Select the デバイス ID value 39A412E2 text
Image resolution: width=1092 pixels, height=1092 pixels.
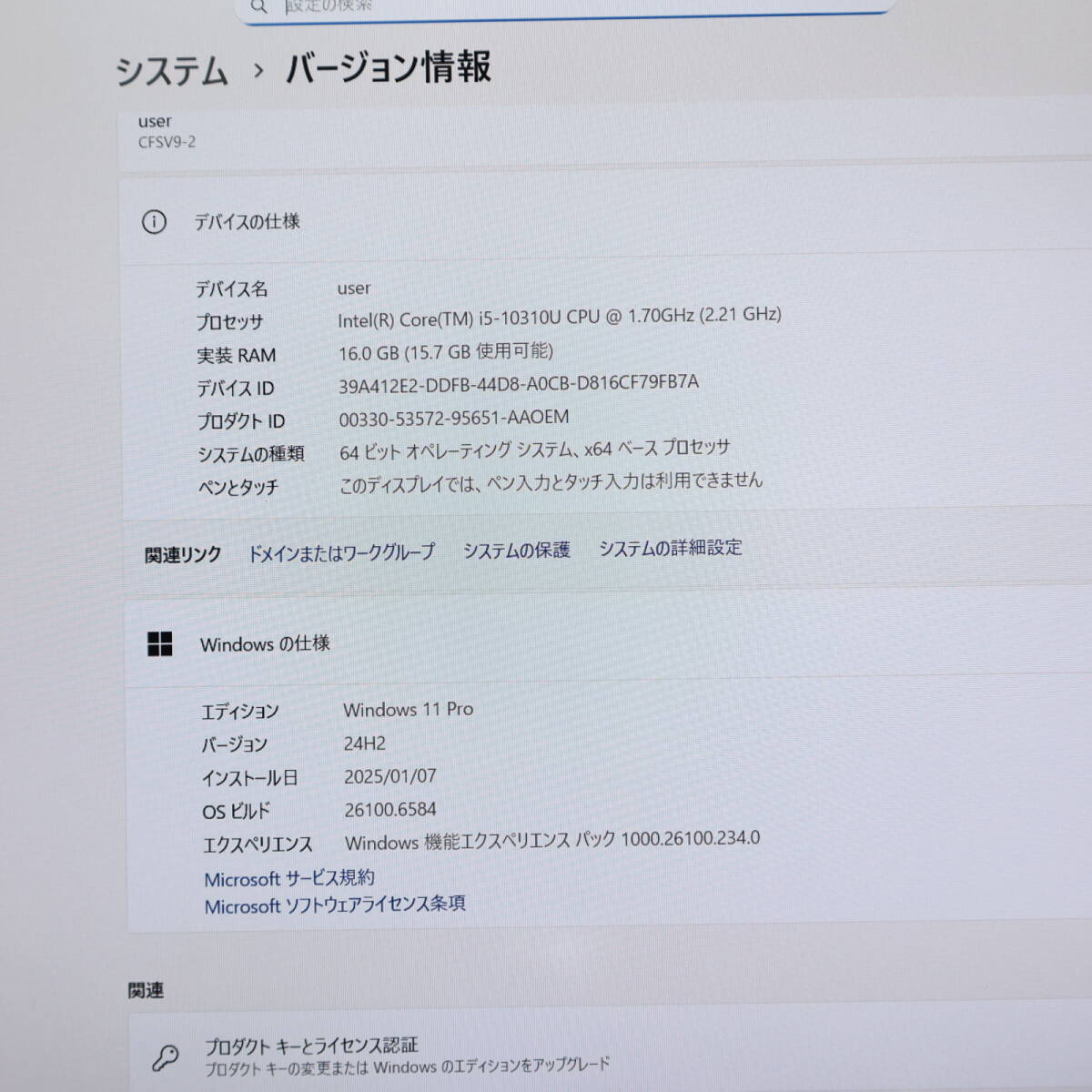pos(519,384)
